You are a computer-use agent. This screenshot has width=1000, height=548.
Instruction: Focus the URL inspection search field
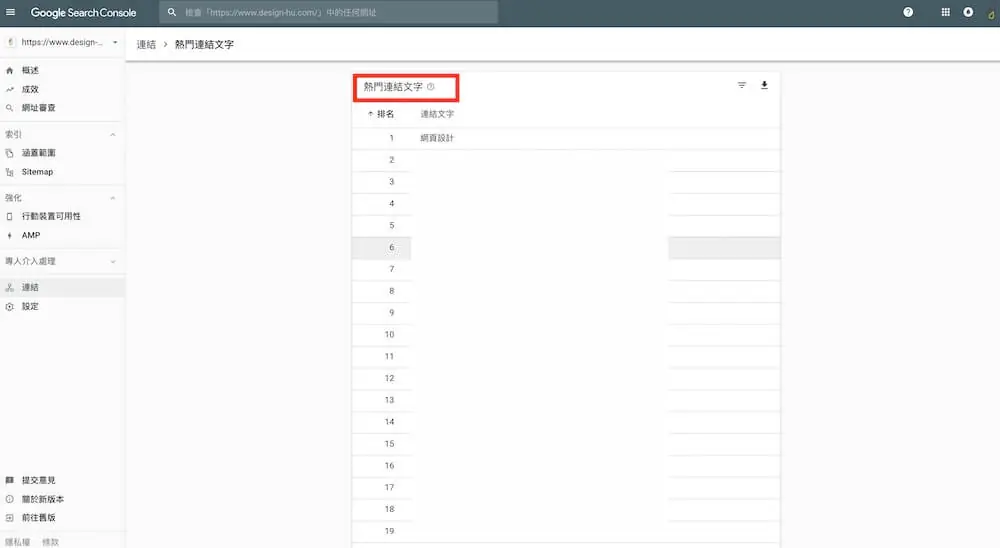tap(328, 12)
